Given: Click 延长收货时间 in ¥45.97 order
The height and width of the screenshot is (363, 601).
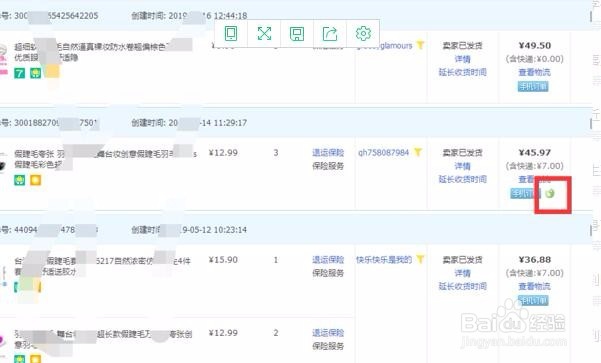Looking at the screenshot, I should coord(463,179).
